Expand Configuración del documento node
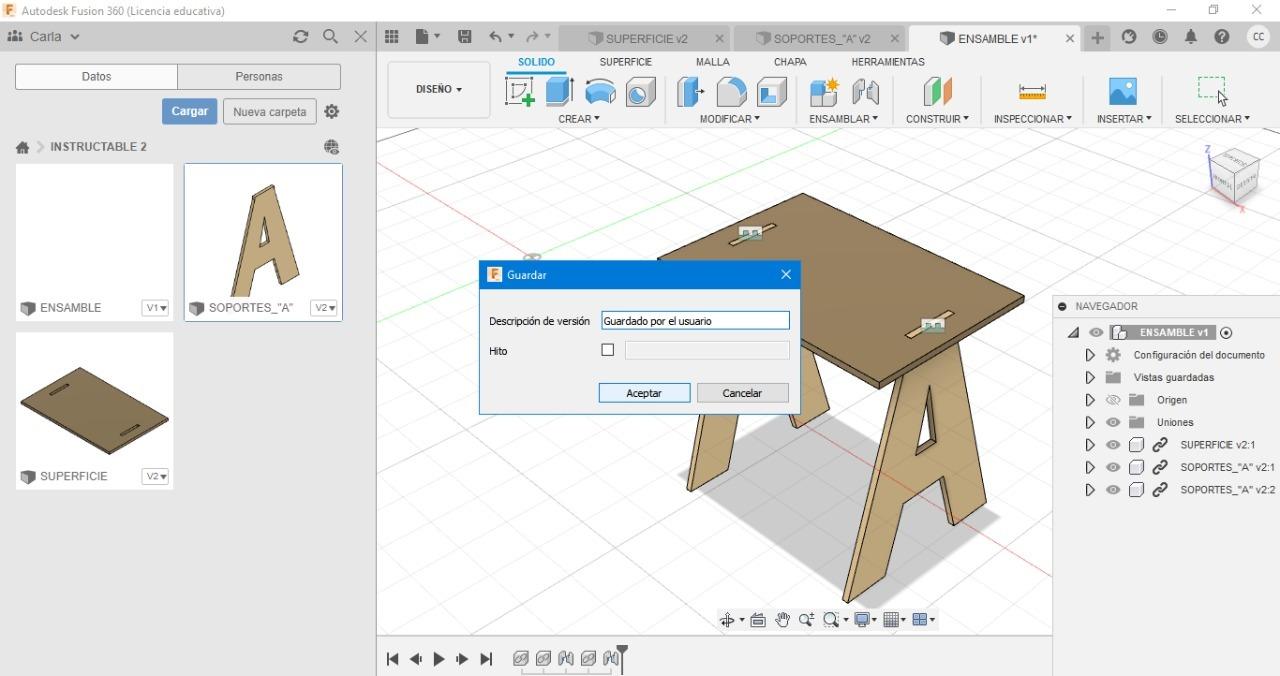1280x676 pixels. click(1090, 355)
